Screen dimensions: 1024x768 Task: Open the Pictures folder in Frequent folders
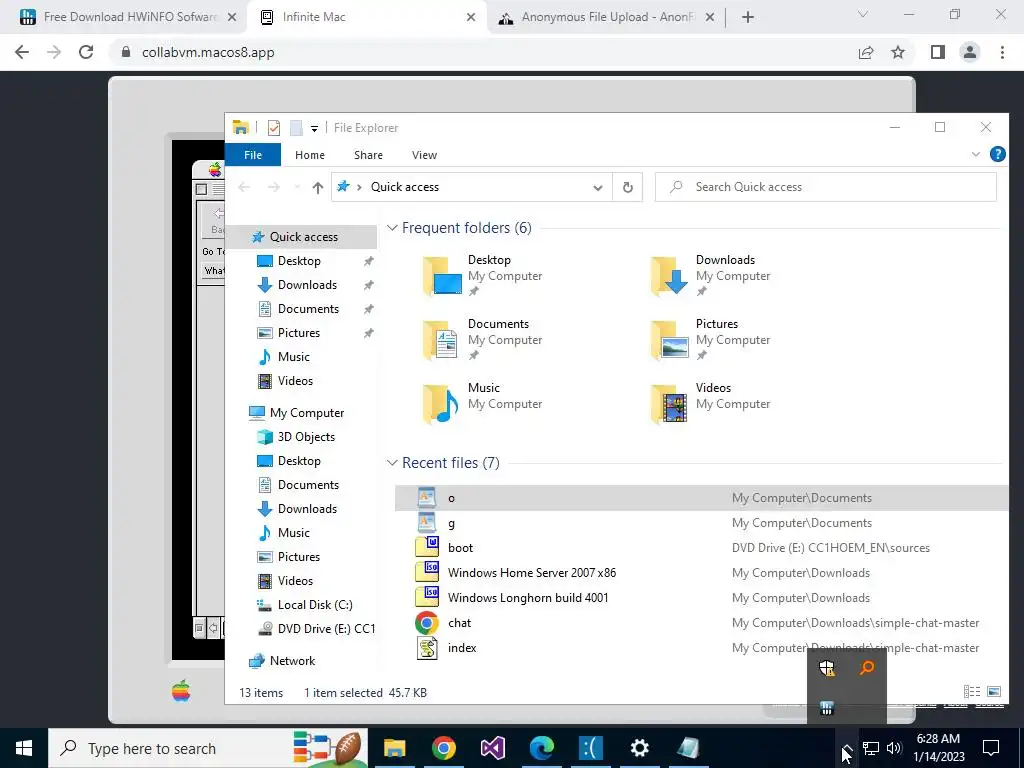712,340
